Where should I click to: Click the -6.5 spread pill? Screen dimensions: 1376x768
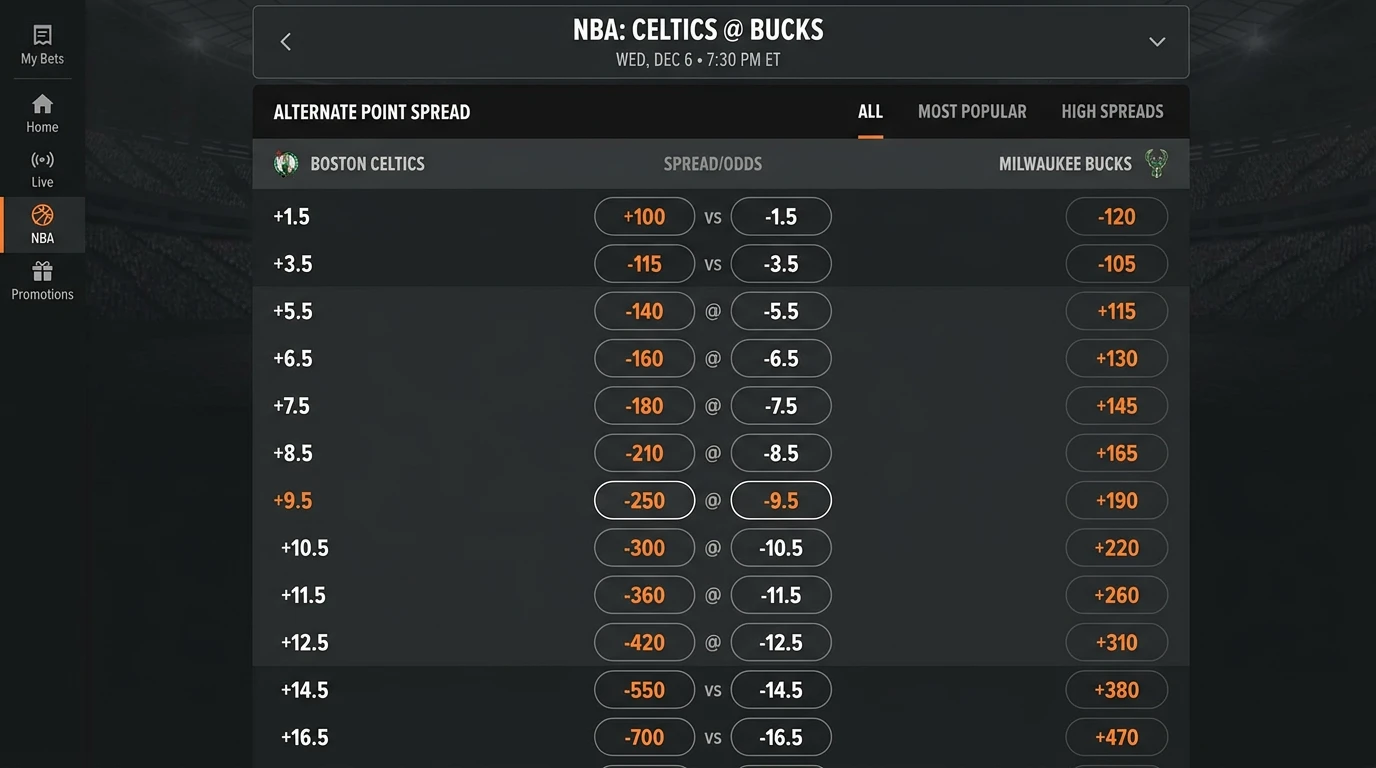[781, 358]
